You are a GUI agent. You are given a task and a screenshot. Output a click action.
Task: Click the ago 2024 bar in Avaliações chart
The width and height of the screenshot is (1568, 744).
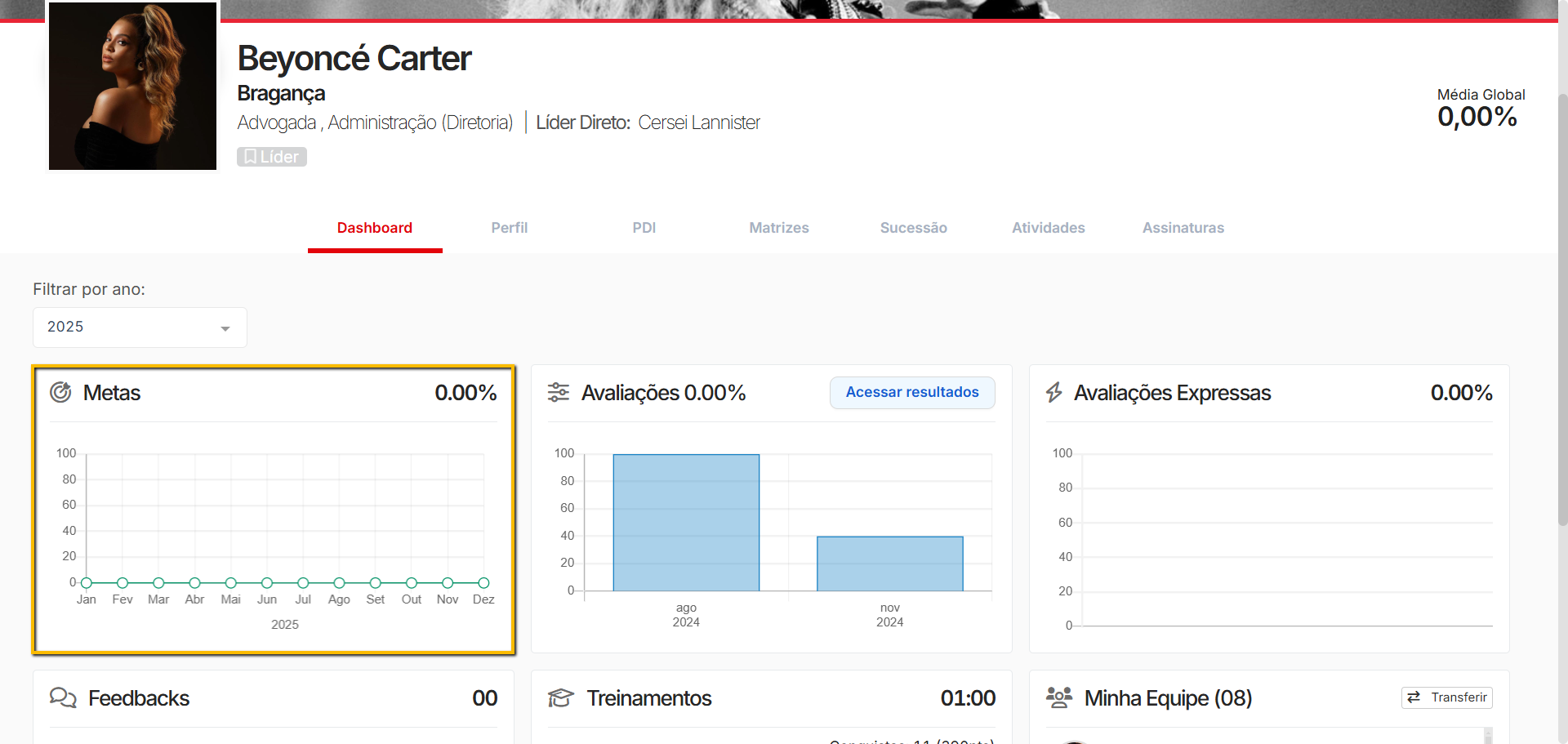tap(686, 523)
